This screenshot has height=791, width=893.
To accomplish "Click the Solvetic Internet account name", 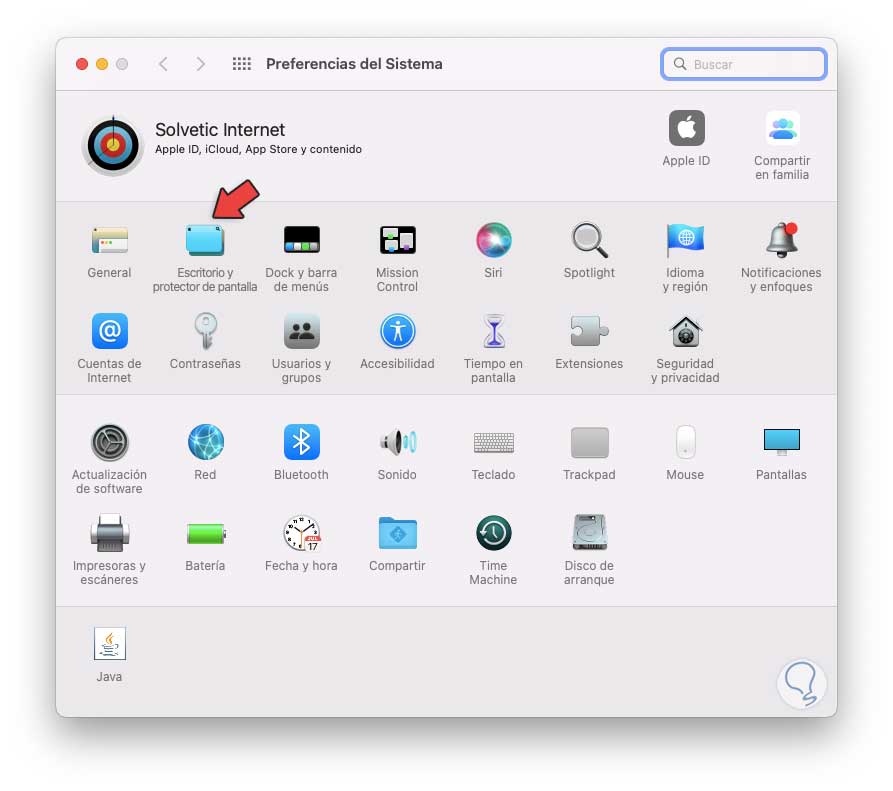I will coord(220,130).
